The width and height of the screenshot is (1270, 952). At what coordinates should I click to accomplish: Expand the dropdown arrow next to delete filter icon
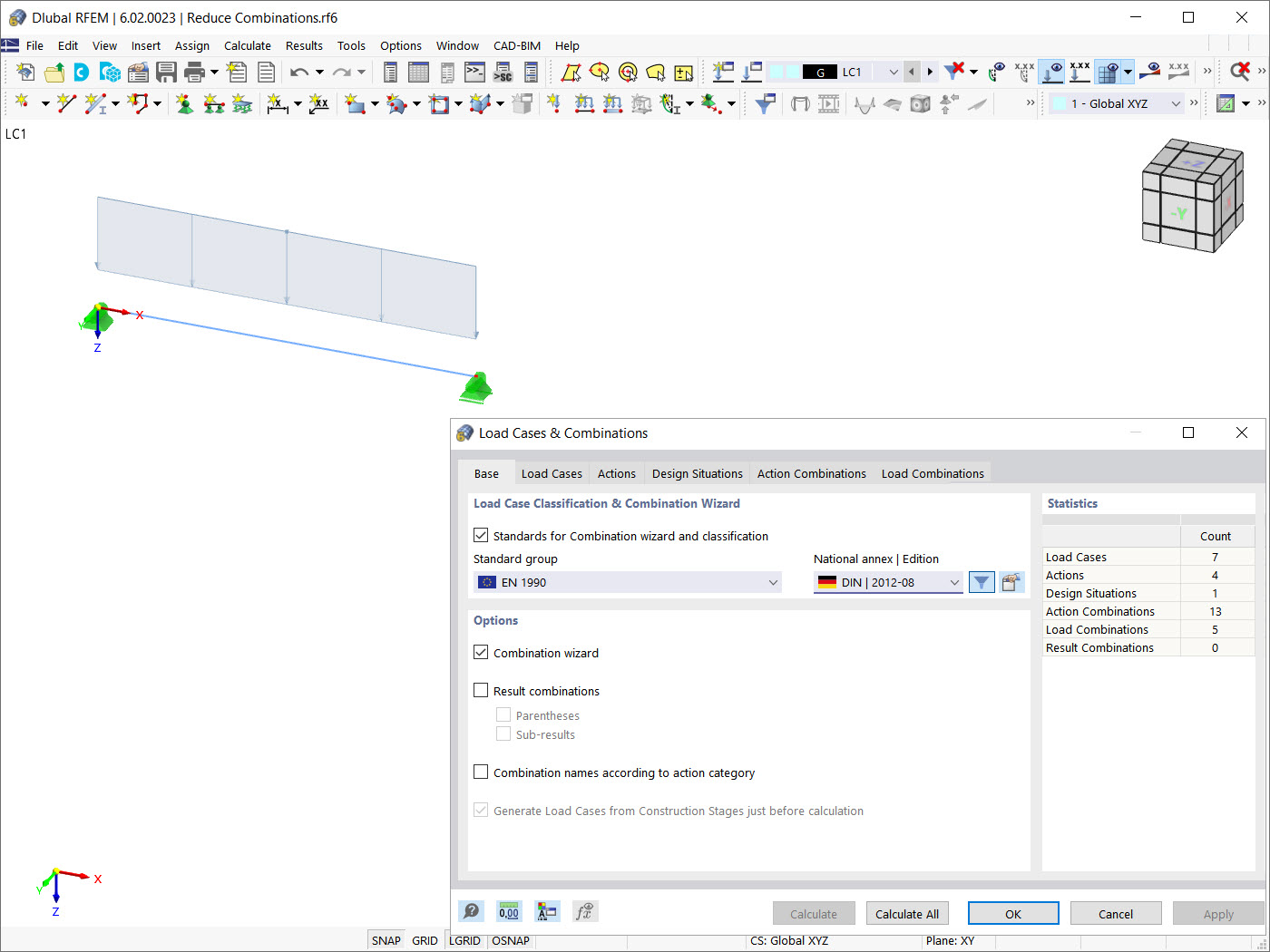pos(973,71)
